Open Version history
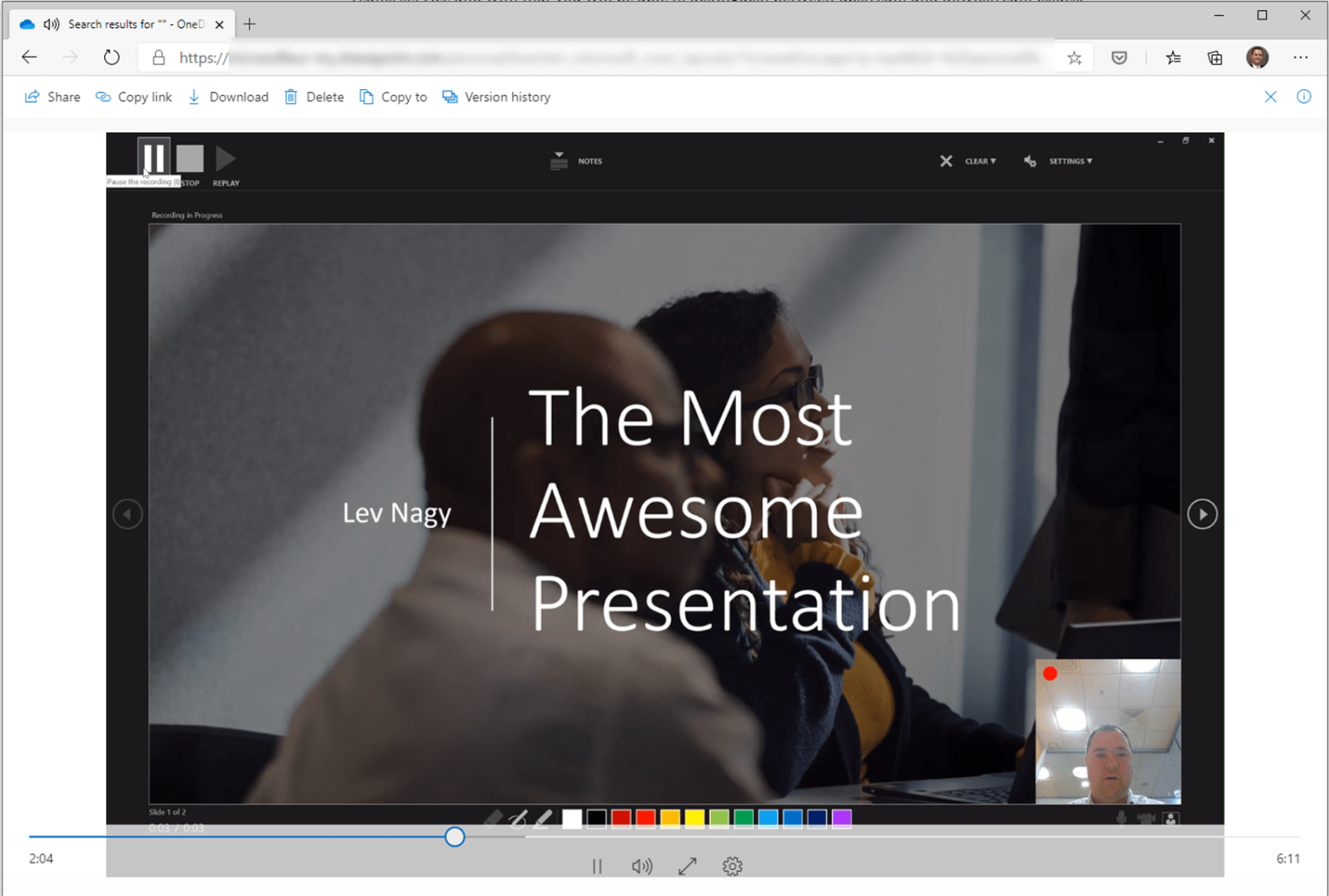Screen dimensions: 1329x896 (x=496, y=97)
